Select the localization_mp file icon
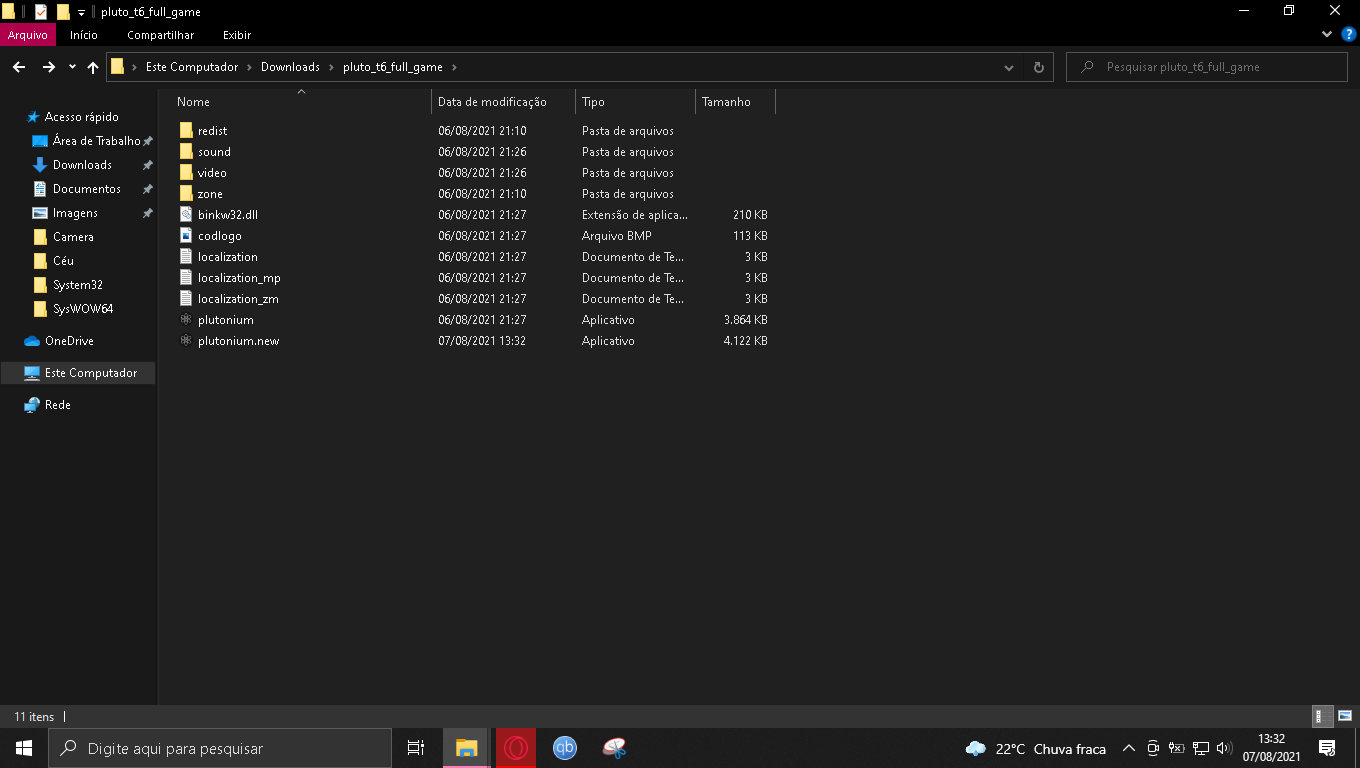 pos(186,278)
